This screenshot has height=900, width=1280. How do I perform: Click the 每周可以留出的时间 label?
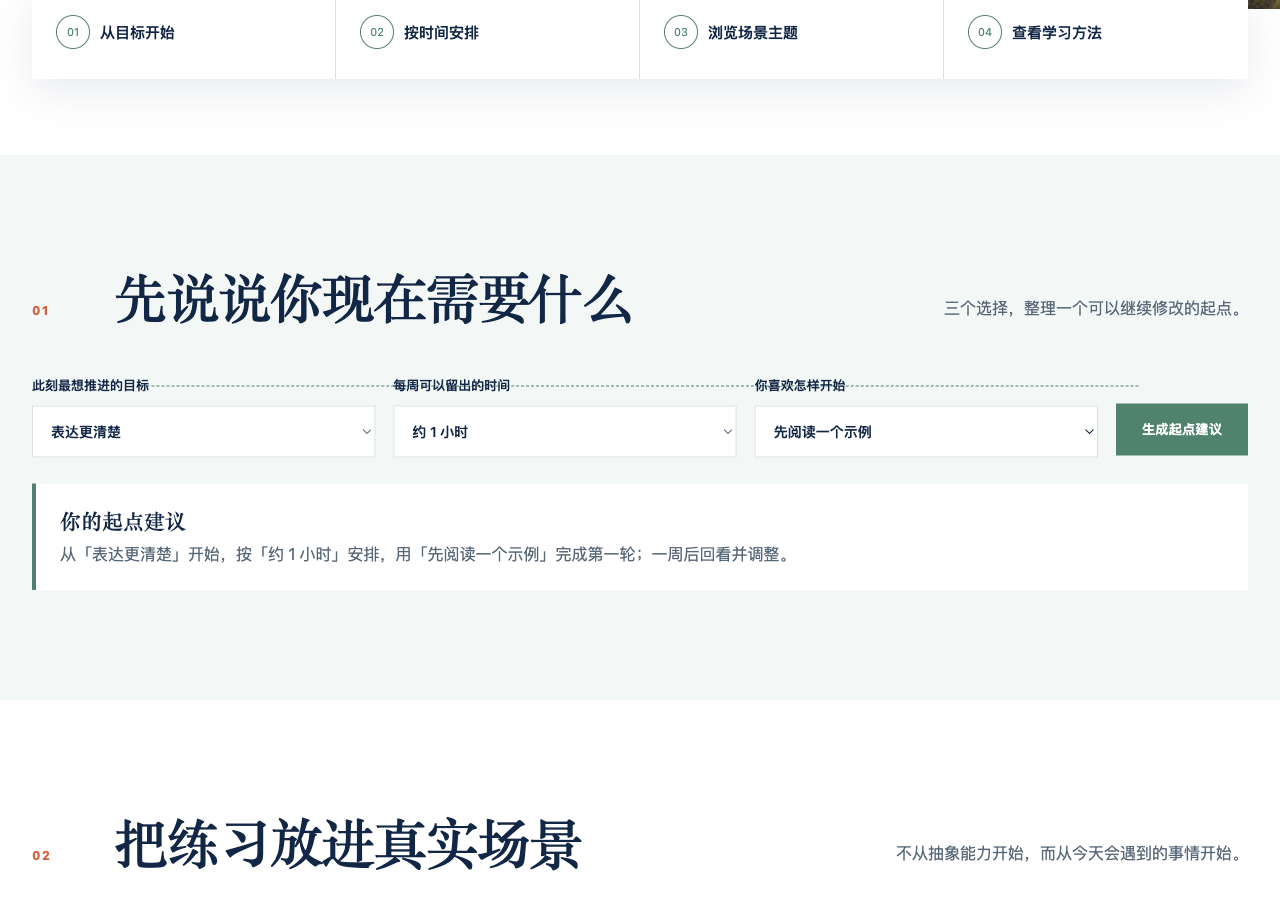pos(452,385)
